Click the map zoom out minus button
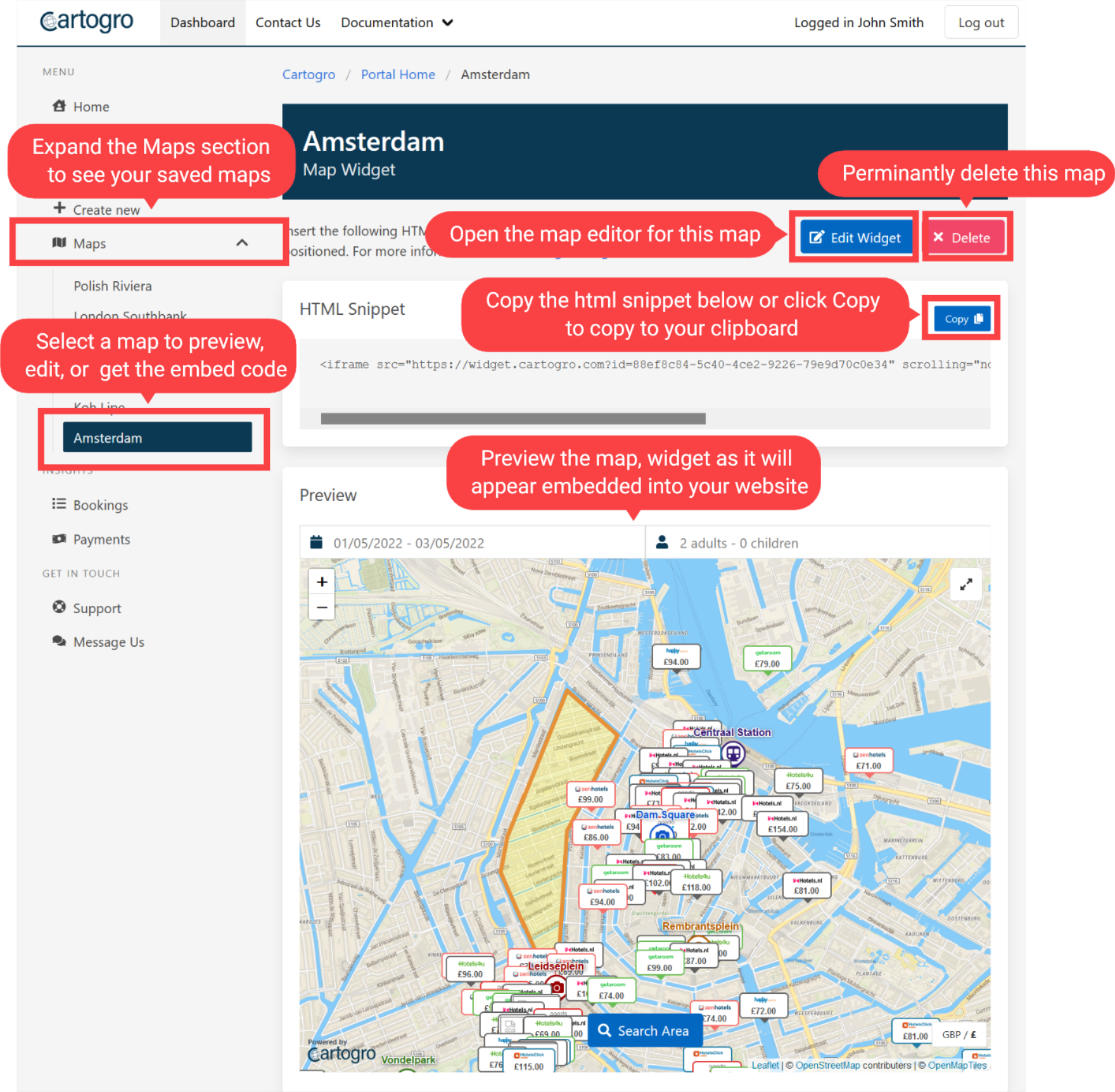 [x=322, y=607]
